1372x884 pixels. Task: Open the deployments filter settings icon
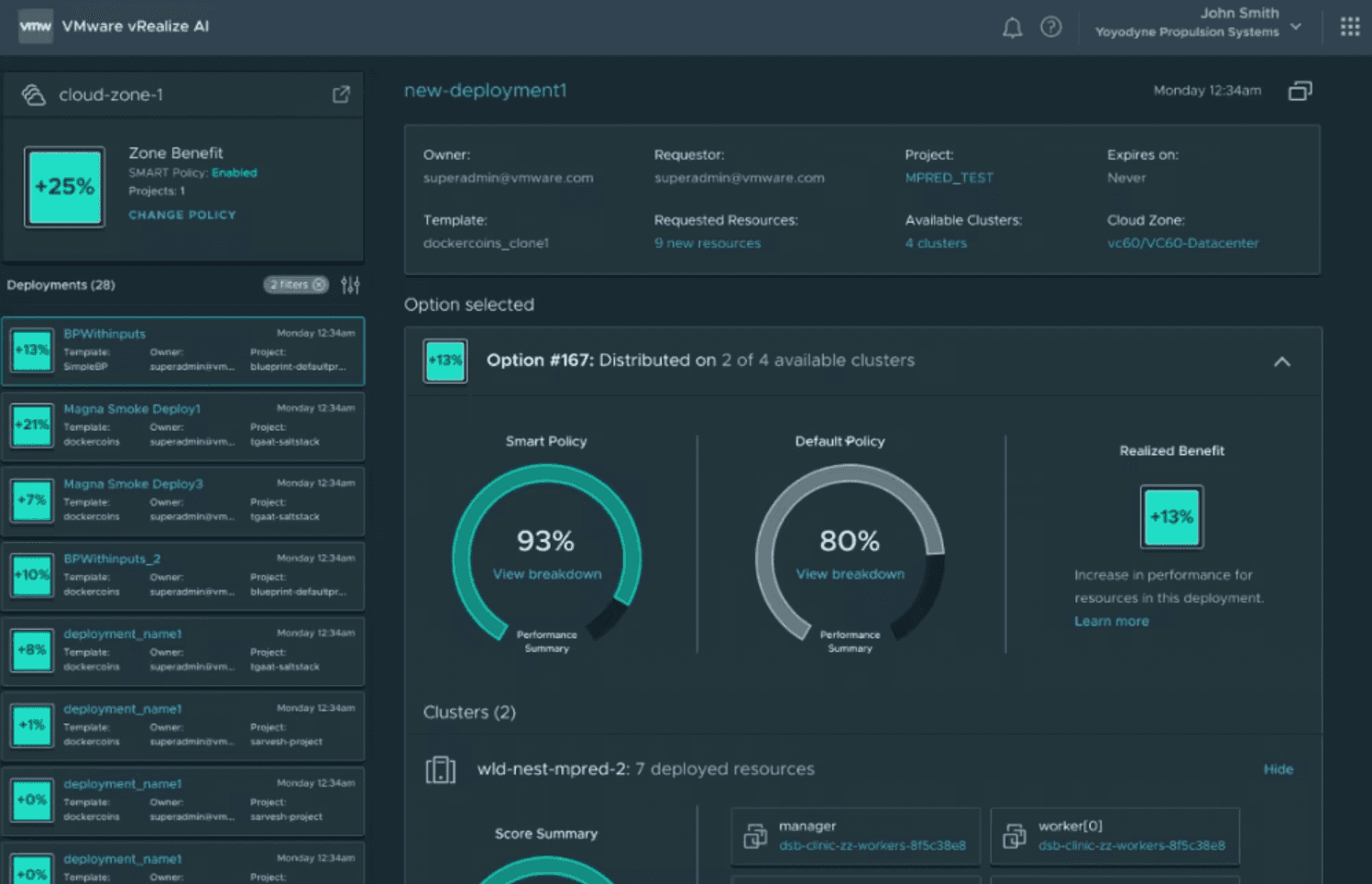(350, 285)
